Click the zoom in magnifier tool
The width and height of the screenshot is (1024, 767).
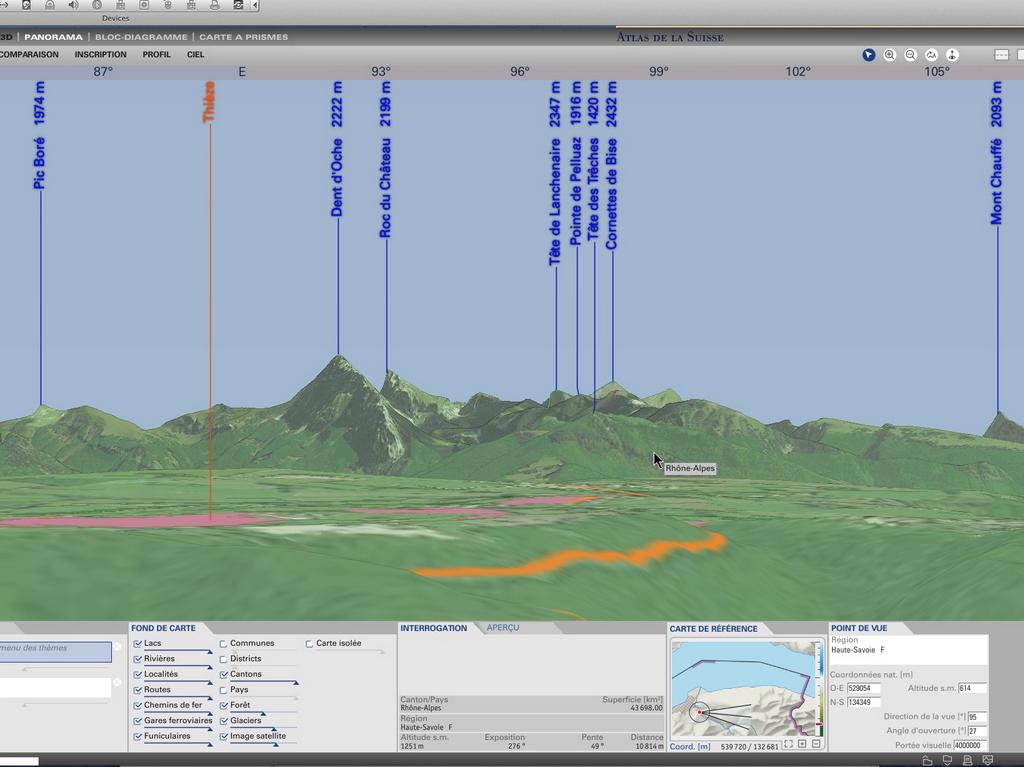[889, 55]
